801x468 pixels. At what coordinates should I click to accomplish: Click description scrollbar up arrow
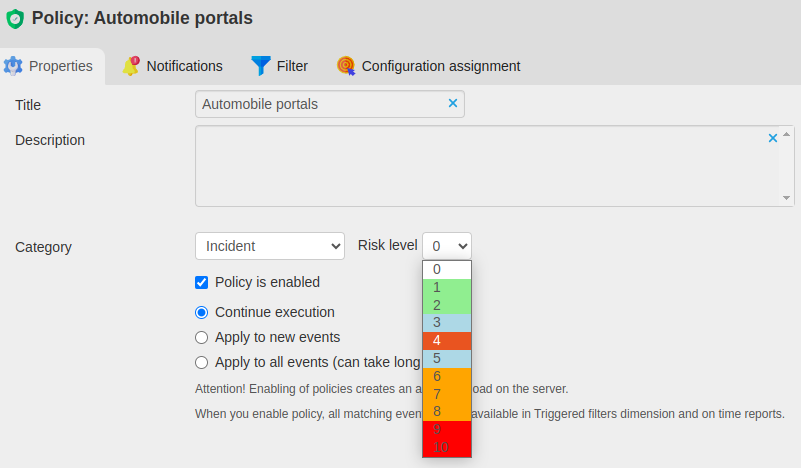pyautogui.click(x=787, y=134)
